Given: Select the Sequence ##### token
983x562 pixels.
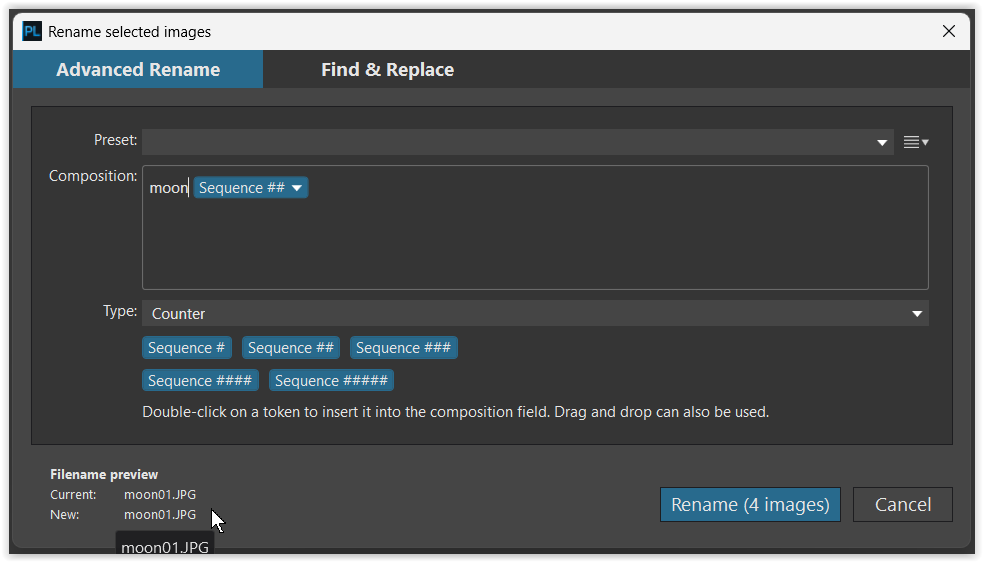Looking at the screenshot, I should 331,381.
